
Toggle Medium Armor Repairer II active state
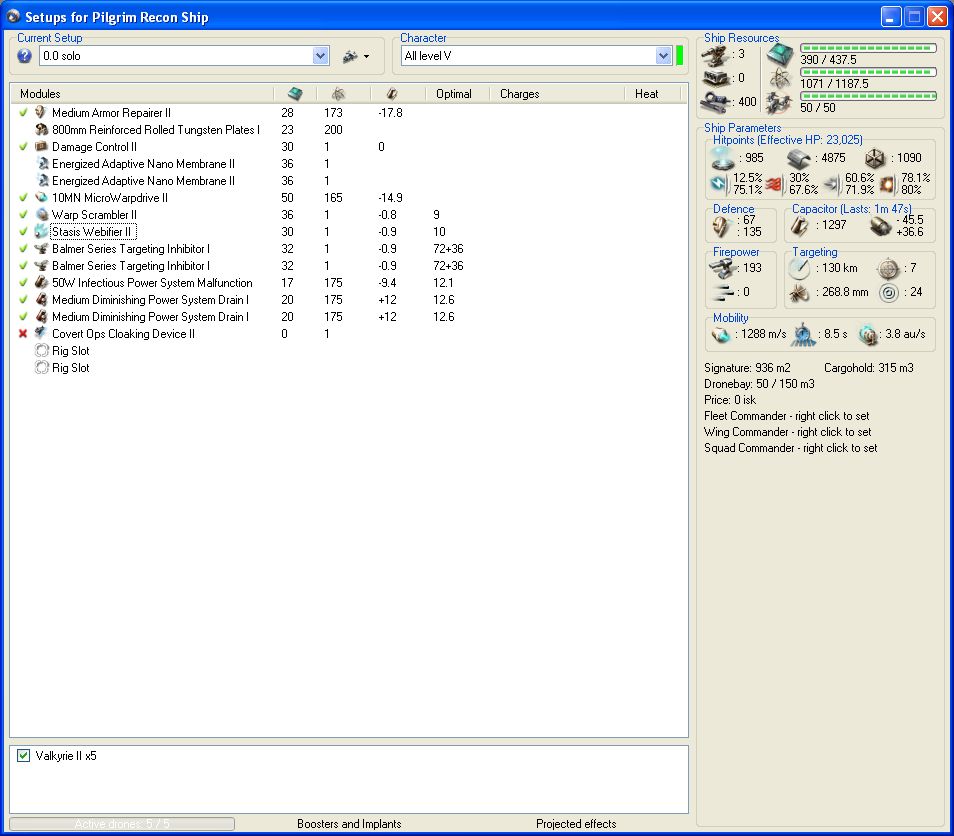23,113
